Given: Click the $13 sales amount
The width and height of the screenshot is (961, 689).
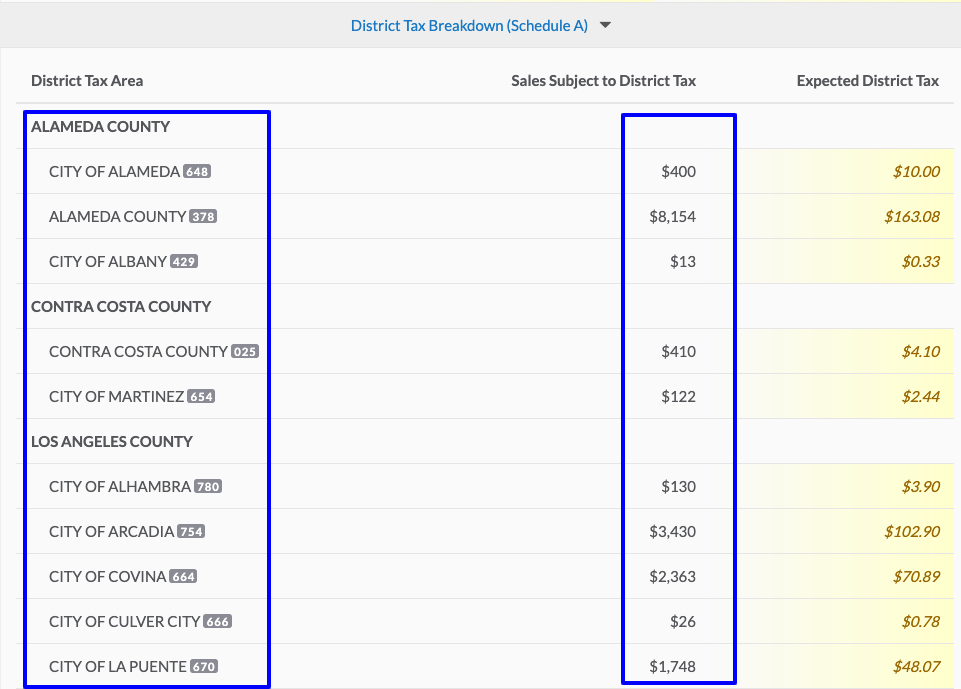Looking at the screenshot, I should pyautogui.click(x=683, y=262).
